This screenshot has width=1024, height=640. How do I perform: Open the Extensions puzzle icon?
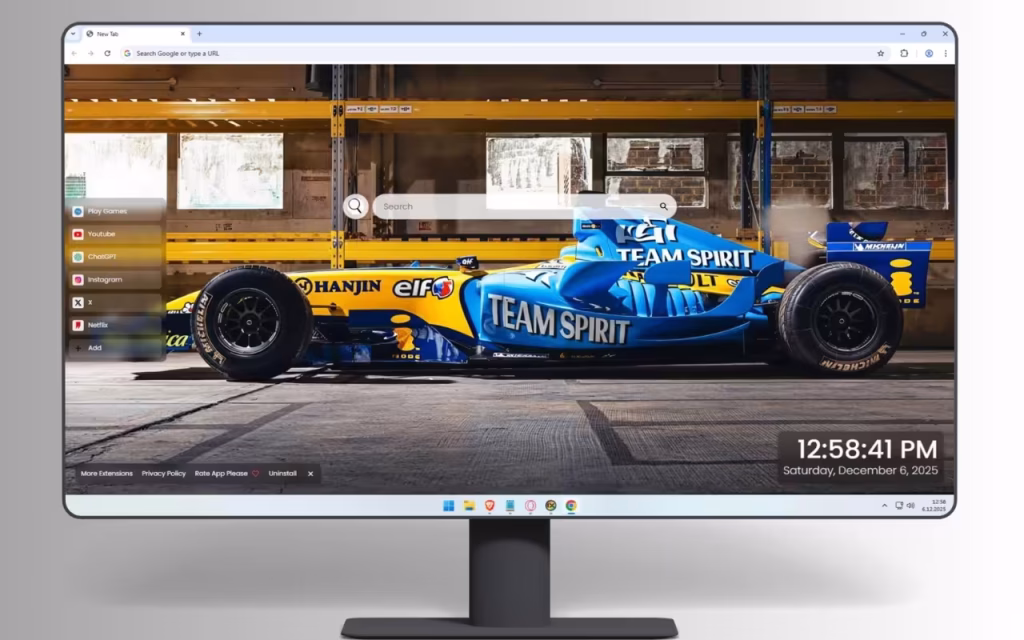(904, 54)
